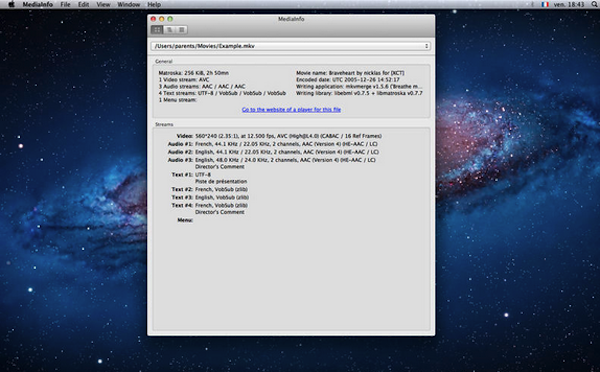Open the MediaInfo application menu
The height and width of the screenshot is (372, 600).
tap(38, 5)
